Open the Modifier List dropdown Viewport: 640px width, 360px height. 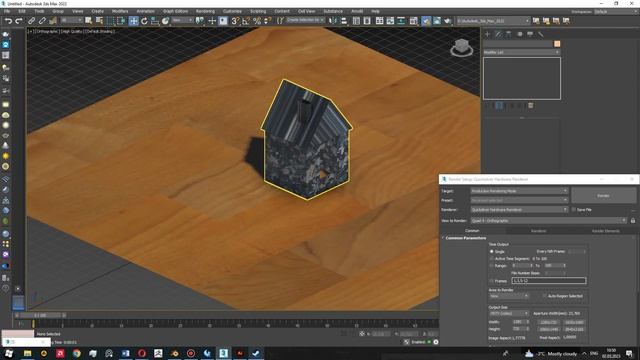[522, 52]
